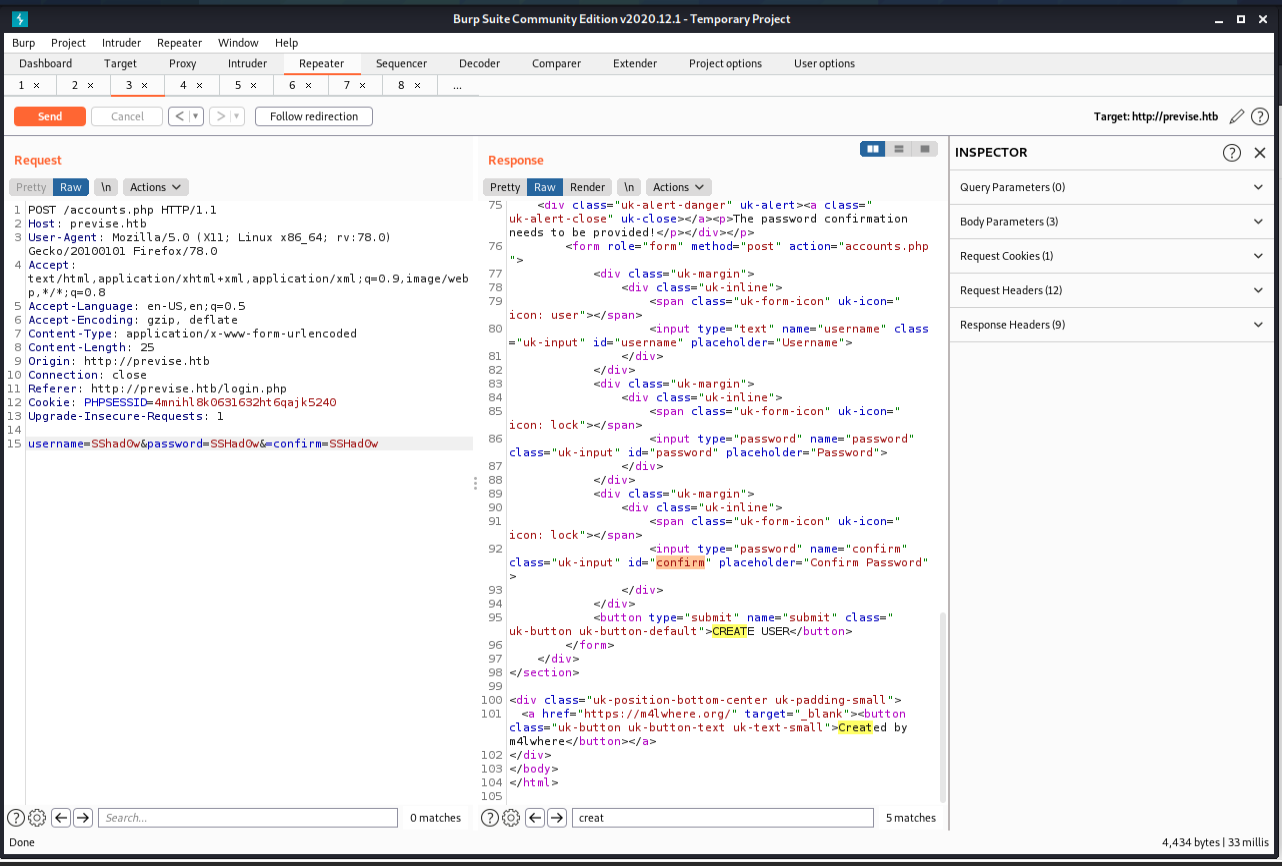Open the request Actions dropdown
Viewport: 1282px width, 866px height.
pos(156,187)
